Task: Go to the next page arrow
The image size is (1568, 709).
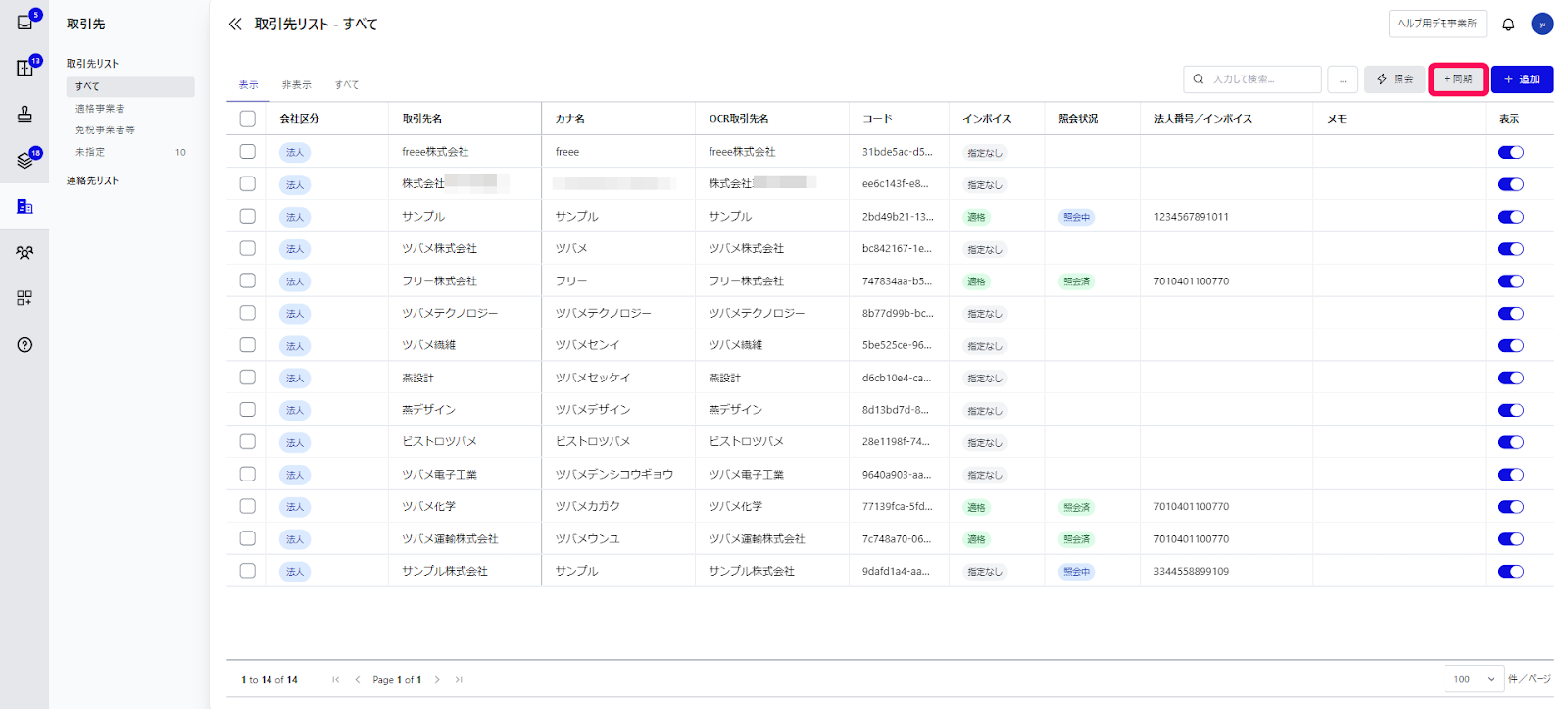Action: pos(437,679)
